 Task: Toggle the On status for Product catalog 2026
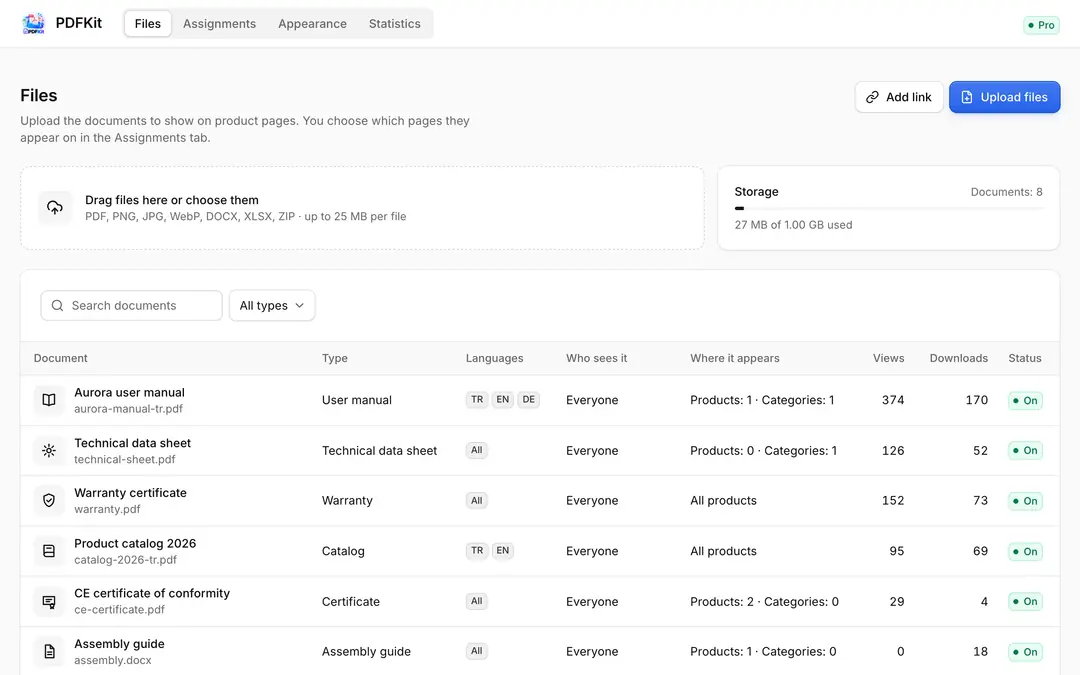click(1025, 551)
